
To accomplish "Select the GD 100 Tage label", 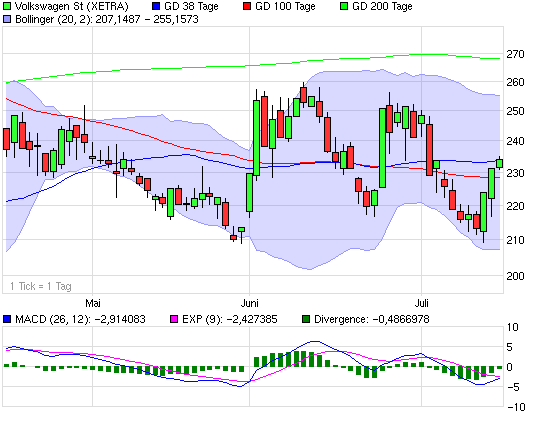I will 285,6.
